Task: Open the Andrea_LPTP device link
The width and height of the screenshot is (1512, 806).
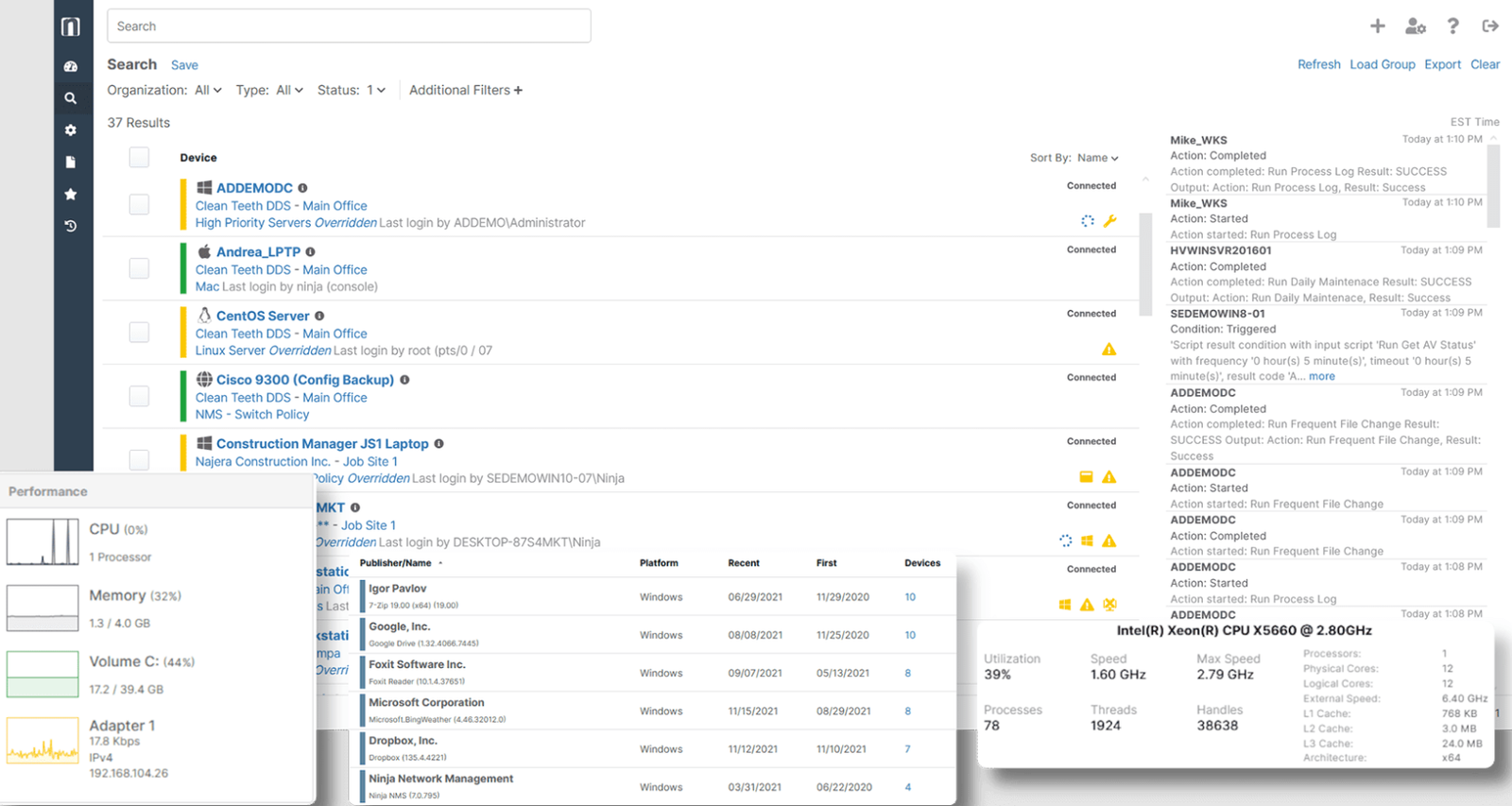Action: point(258,252)
